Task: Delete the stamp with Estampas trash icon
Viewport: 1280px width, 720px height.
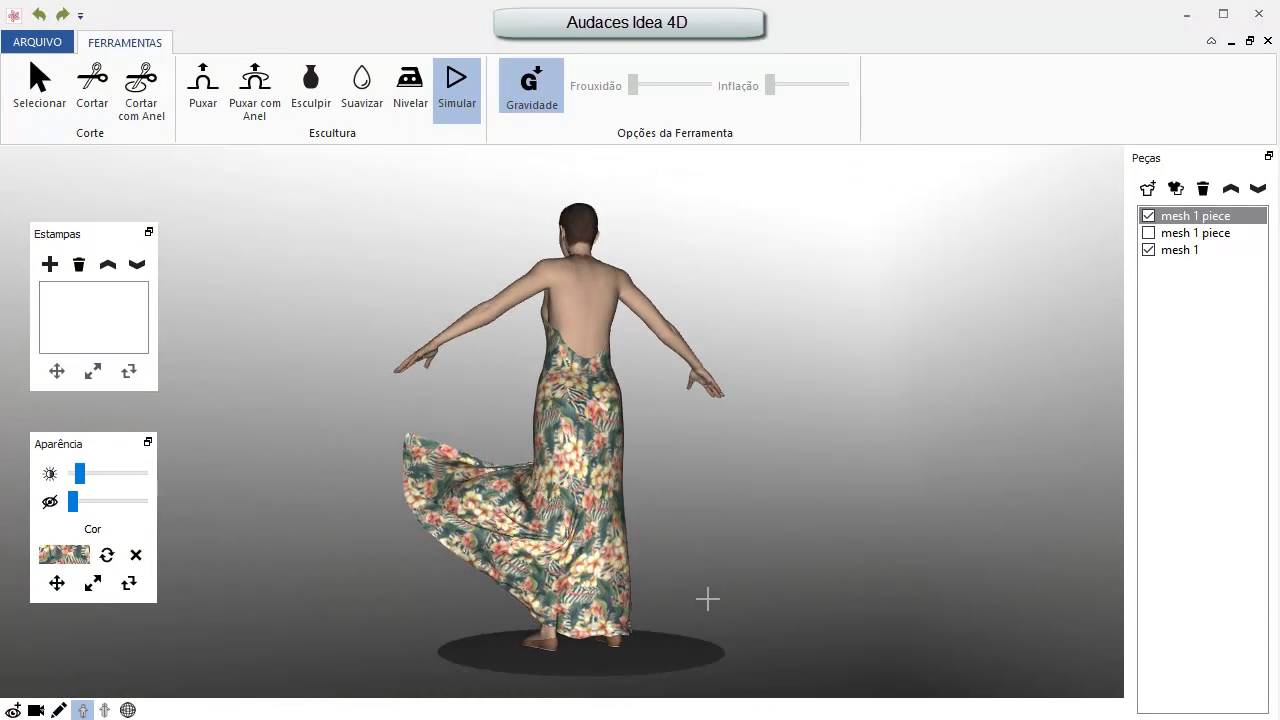Action: [79, 264]
